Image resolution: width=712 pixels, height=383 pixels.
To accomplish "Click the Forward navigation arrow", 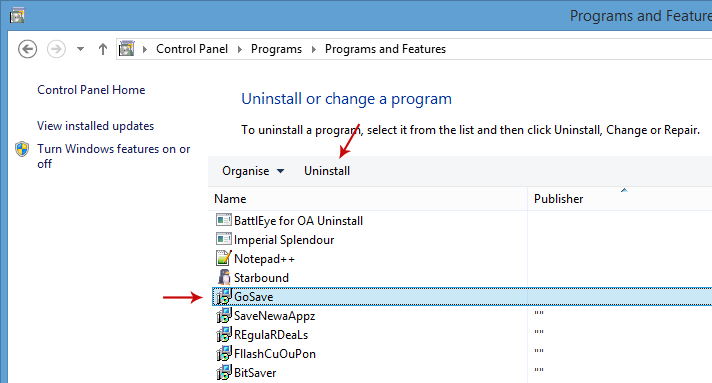I will coord(56,49).
